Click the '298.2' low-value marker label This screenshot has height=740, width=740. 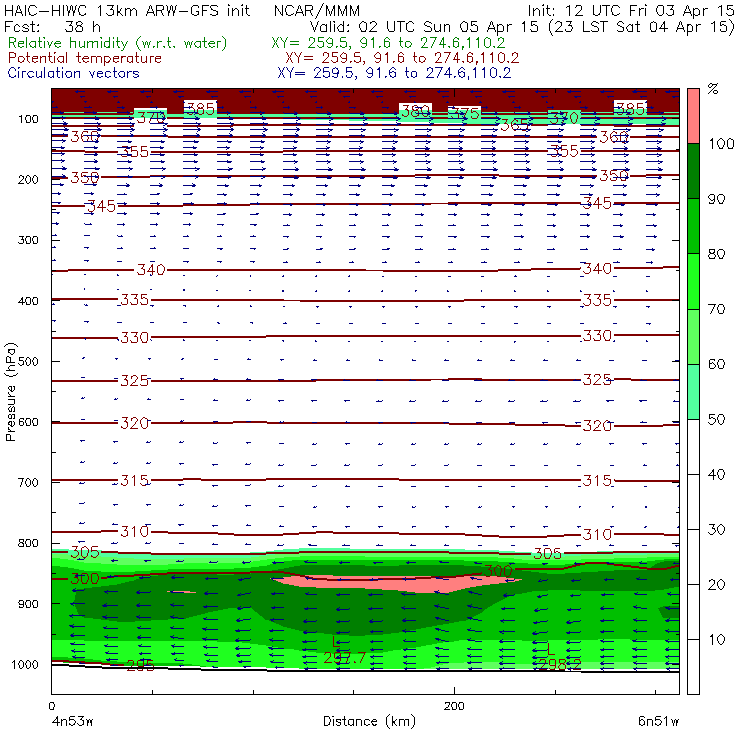point(560,665)
